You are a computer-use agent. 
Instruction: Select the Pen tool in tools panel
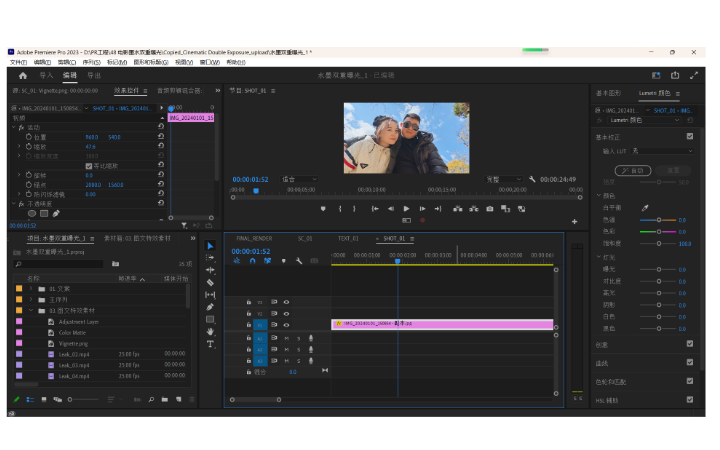(210, 307)
